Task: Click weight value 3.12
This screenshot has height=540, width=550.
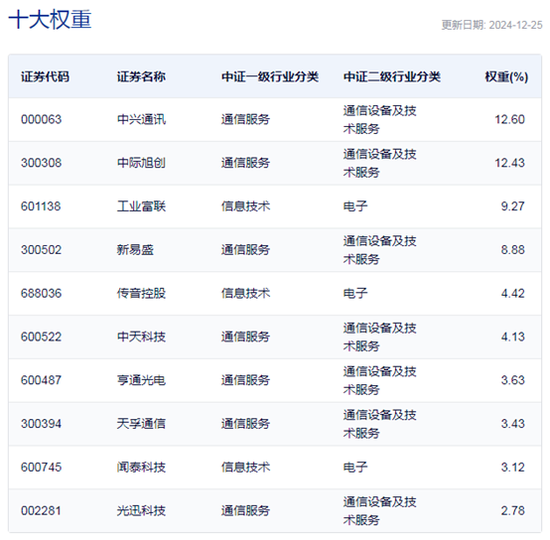Action: [x=512, y=467]
